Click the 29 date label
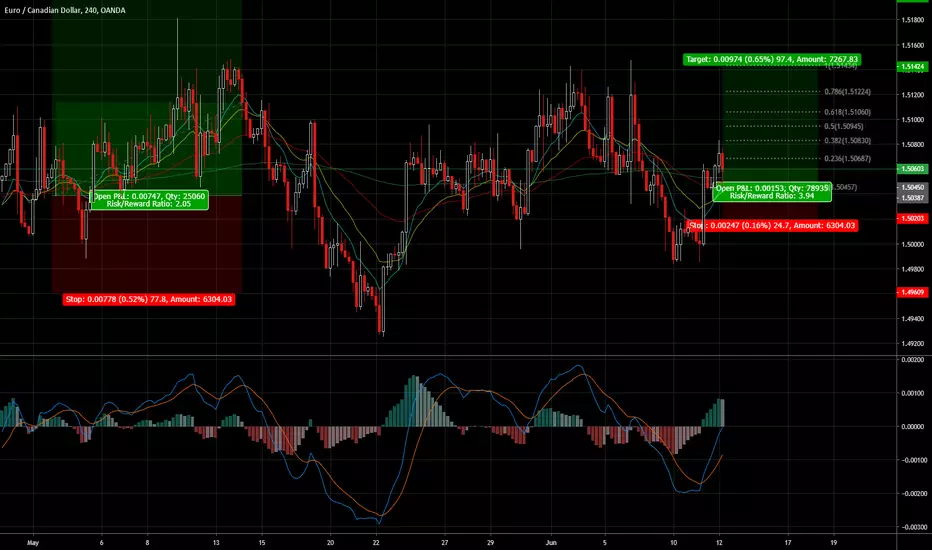 (x=490, y=543)
